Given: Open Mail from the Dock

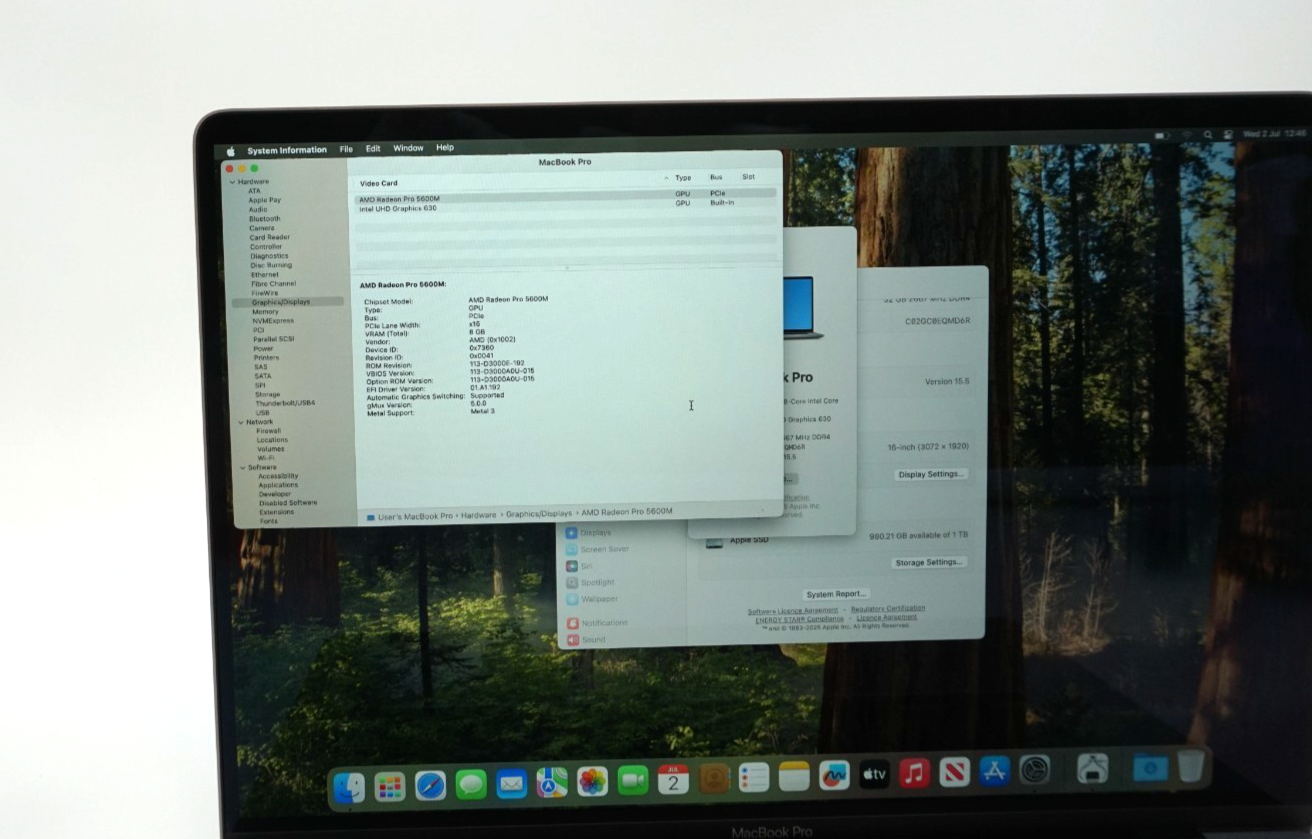Looking at the screenshot, I should (512, 784).
